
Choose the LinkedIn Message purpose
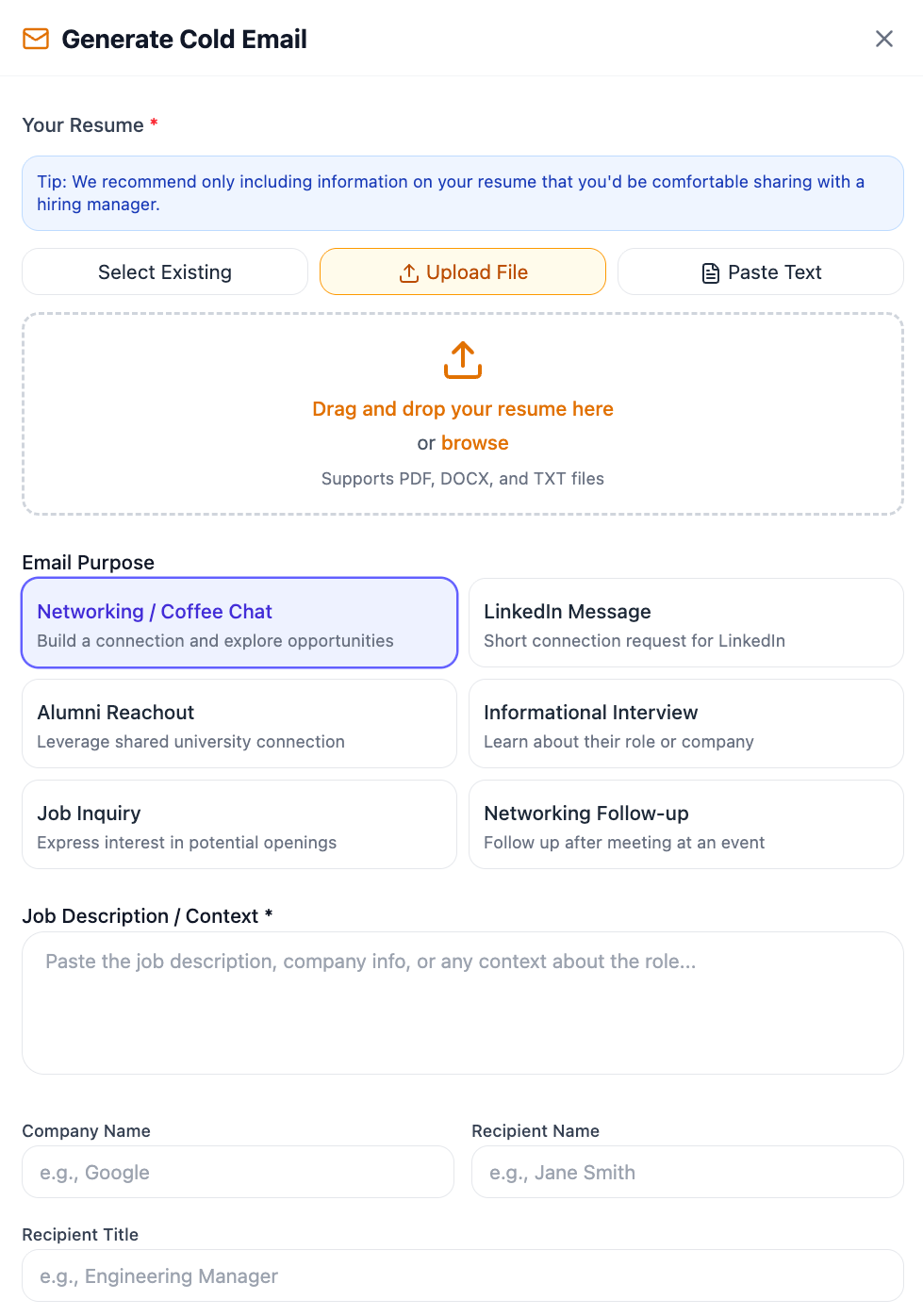[686, 623]
